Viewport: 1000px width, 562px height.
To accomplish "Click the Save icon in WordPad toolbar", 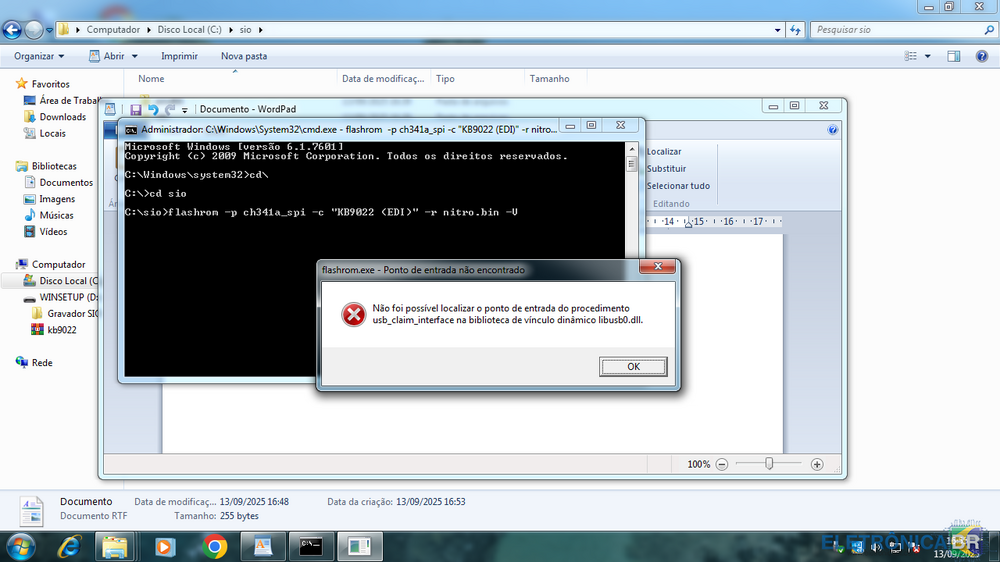I will (x=136, y=109).
